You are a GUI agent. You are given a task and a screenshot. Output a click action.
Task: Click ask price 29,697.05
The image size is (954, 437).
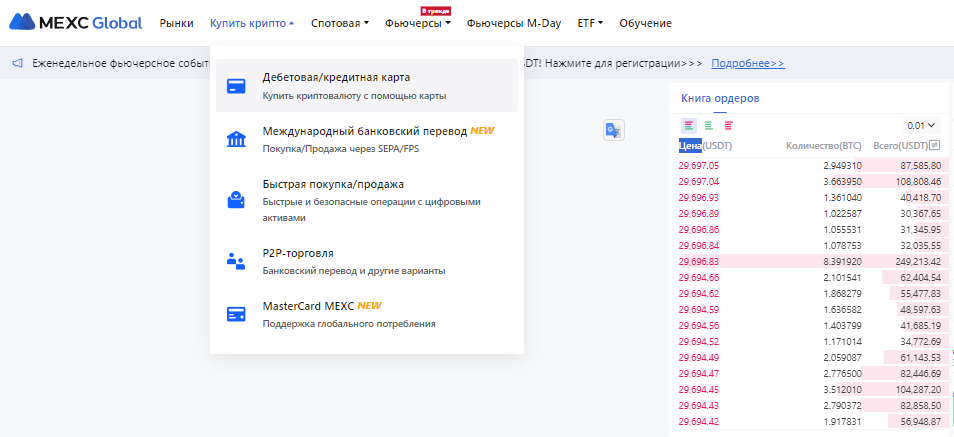click(698, 166)
